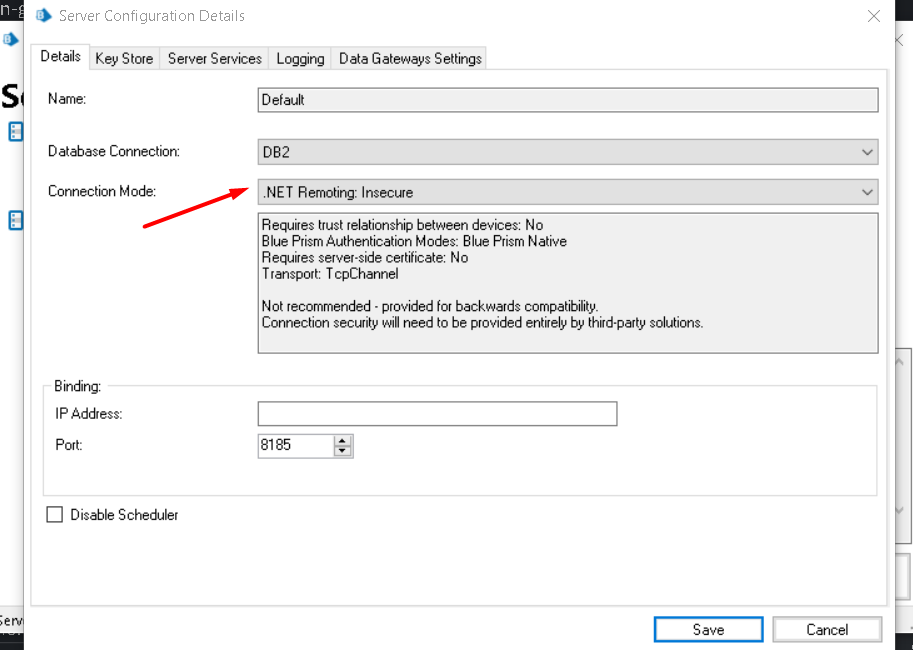913x650 pixels.
Task: Click the Name field showing Default
Action: pyautogui.click(x=567, y=100)
